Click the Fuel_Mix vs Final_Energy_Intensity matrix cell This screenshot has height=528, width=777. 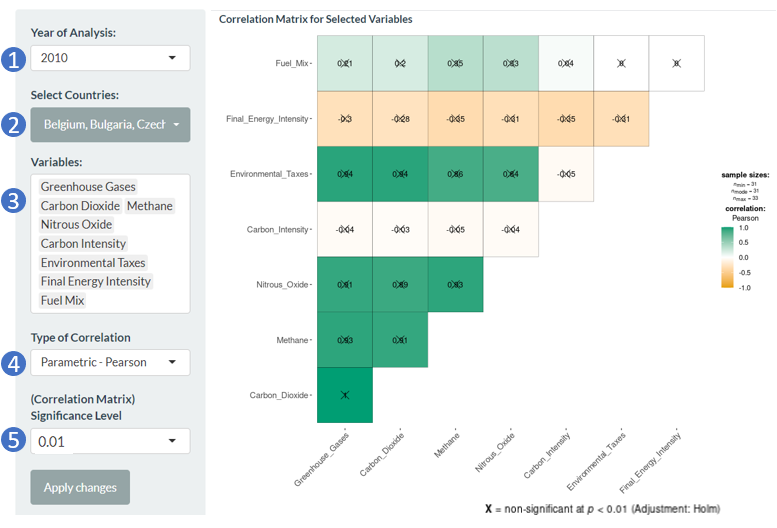tap(676, 63)
